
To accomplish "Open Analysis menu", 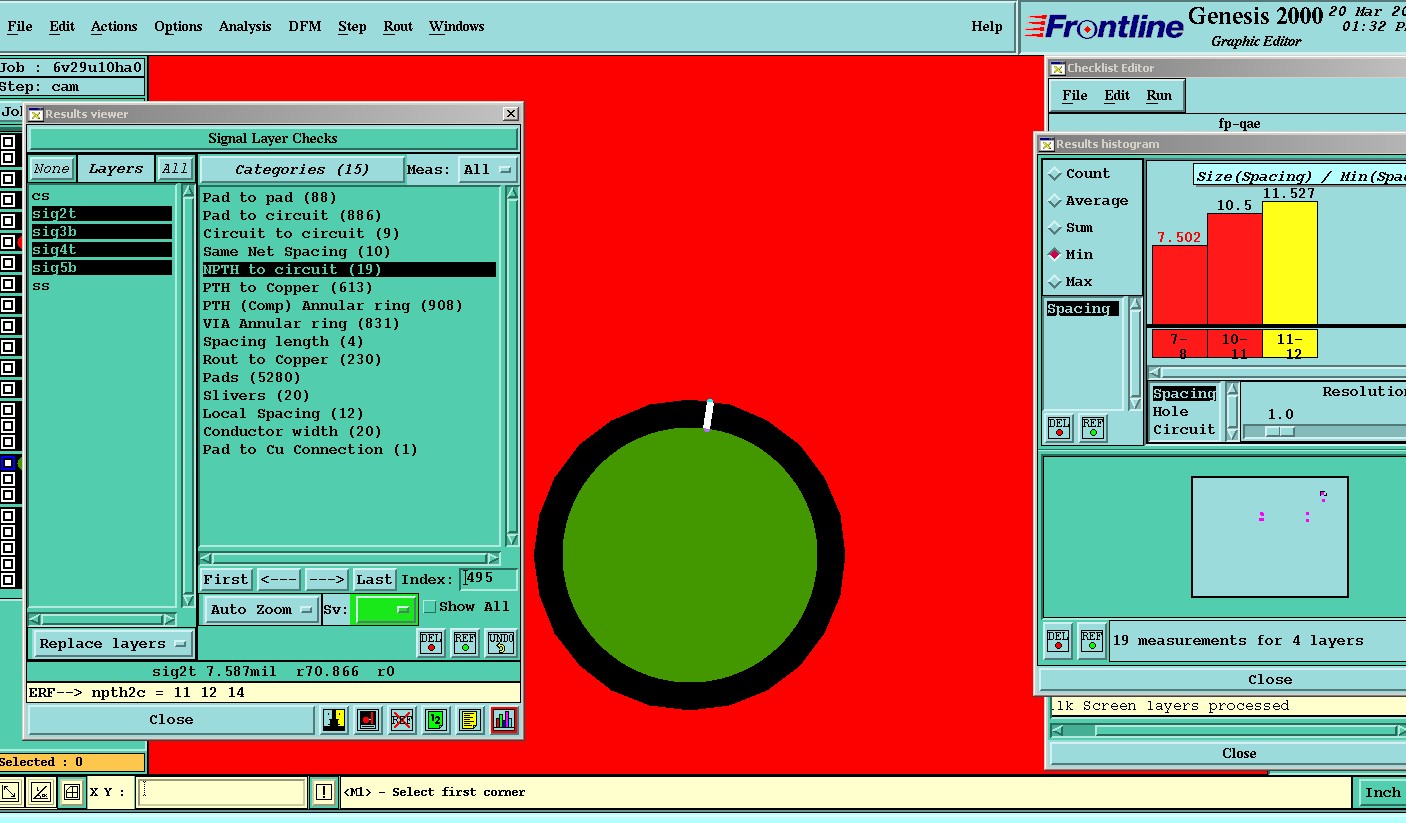I will [x=245, y=26].
